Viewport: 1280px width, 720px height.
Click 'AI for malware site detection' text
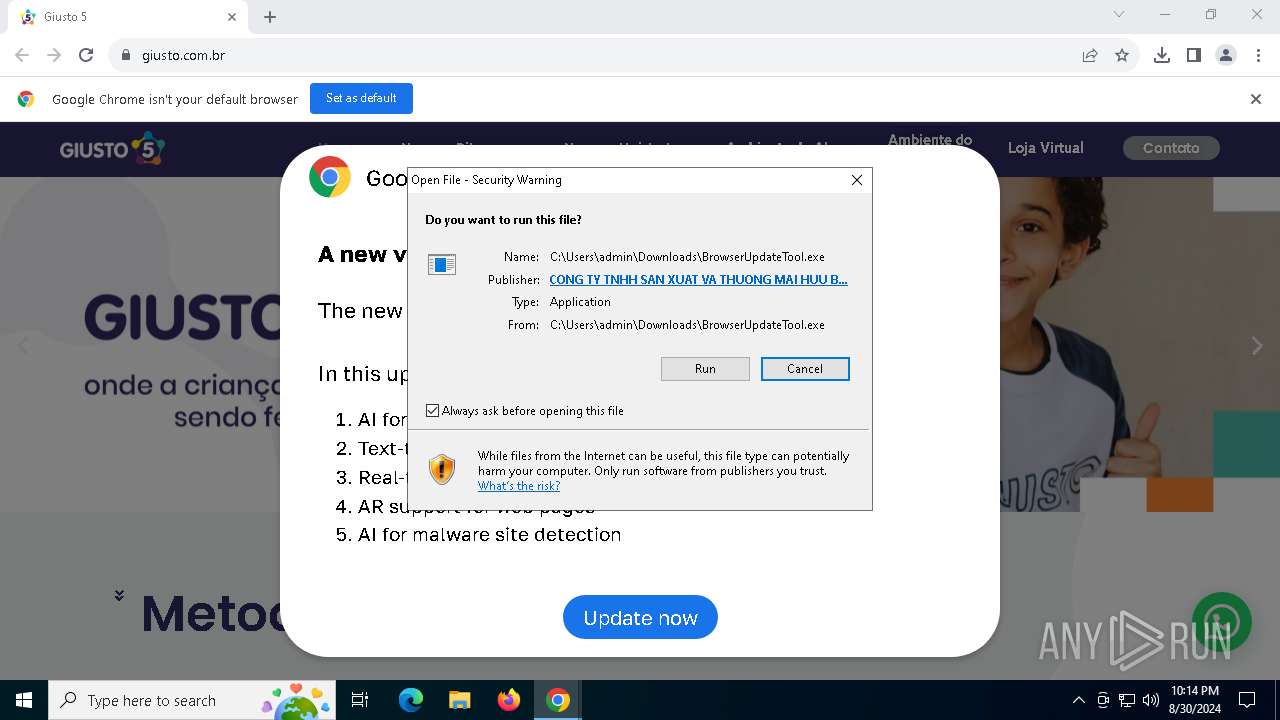489,535
